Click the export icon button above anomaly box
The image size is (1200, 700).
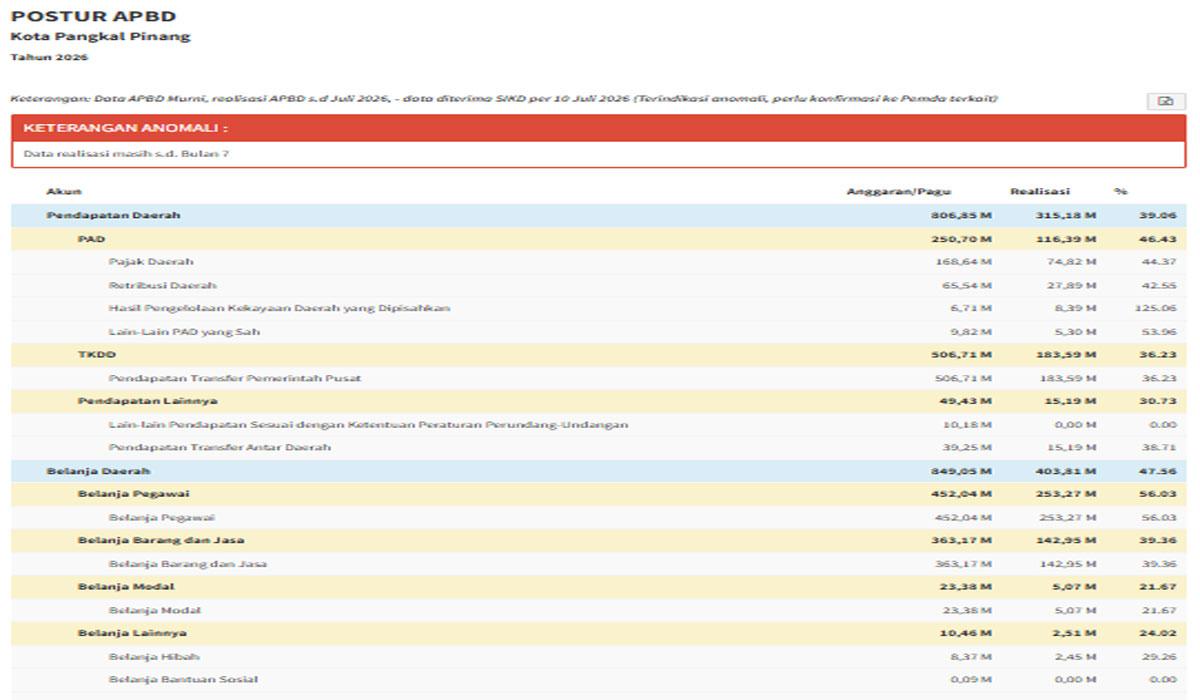click(1165, 101)
